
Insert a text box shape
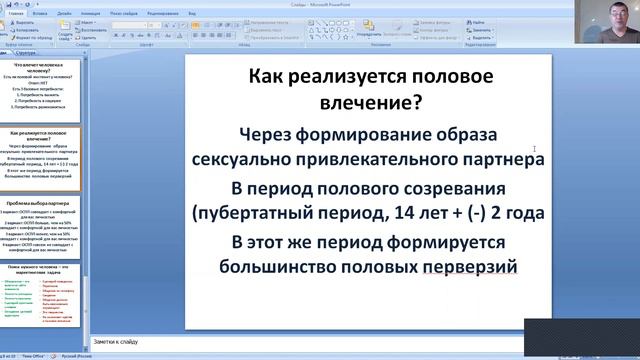coord(311,23)
